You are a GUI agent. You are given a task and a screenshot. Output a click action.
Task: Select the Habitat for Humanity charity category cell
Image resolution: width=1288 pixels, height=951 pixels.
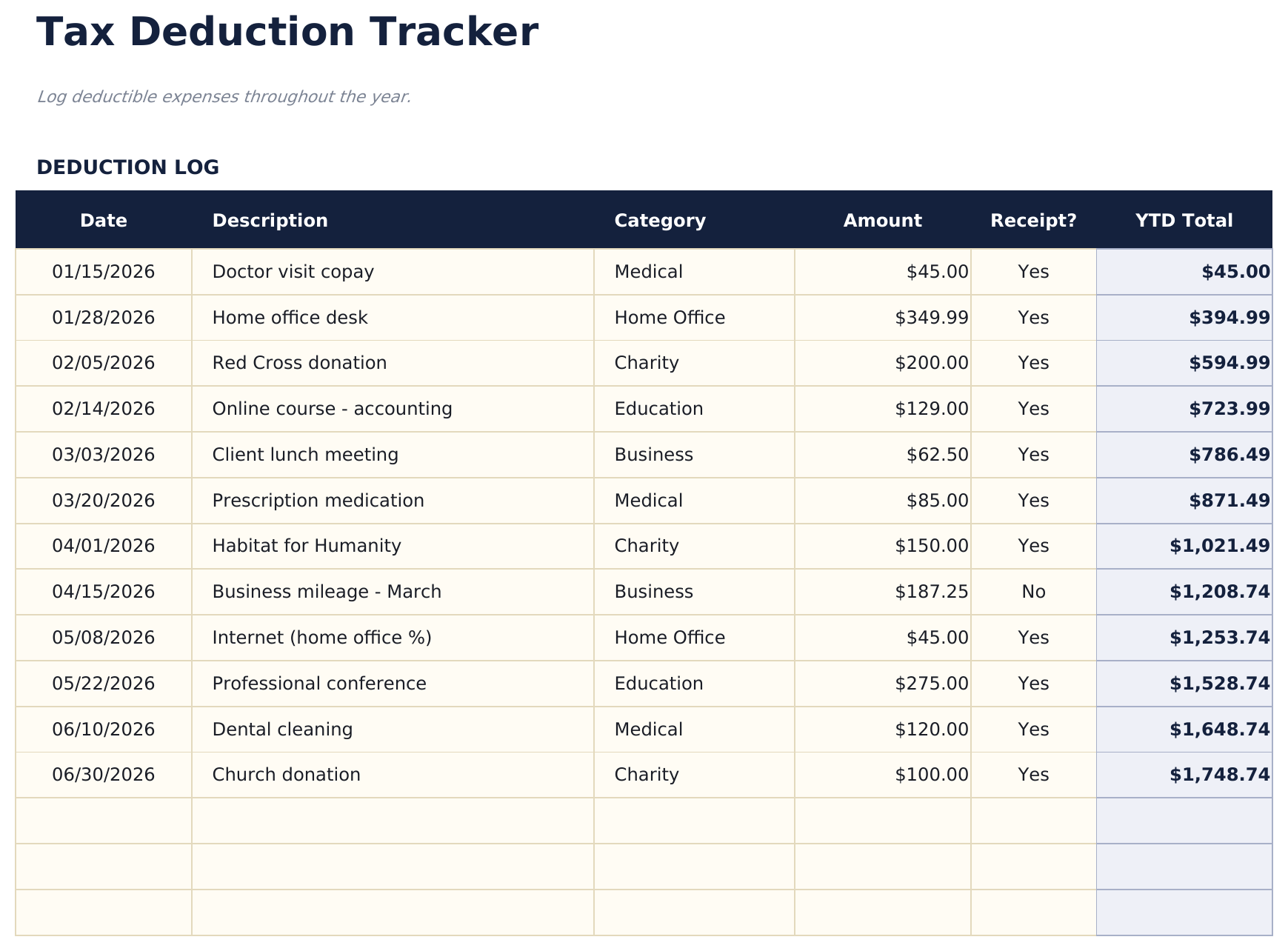tap(645, 545)
